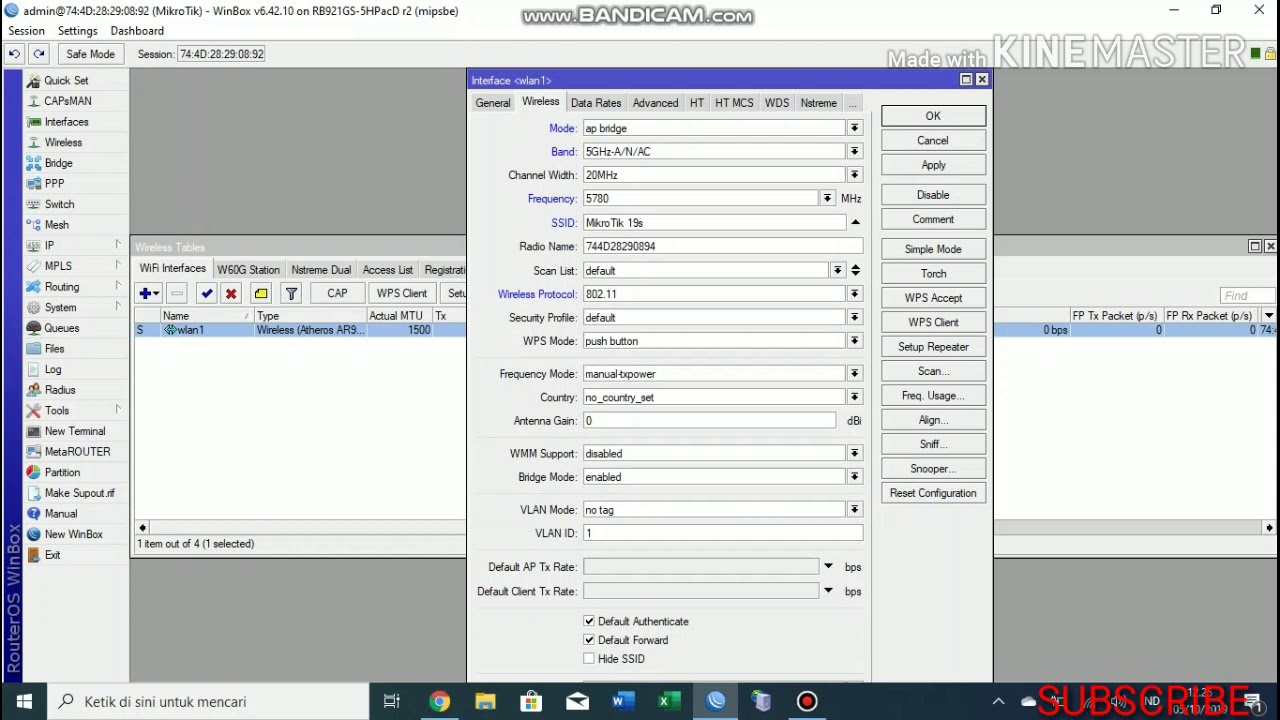Viewport: 1280px width, 720px height.
Task: Expand the Default AP Tx Rate field
Action: 828,567
